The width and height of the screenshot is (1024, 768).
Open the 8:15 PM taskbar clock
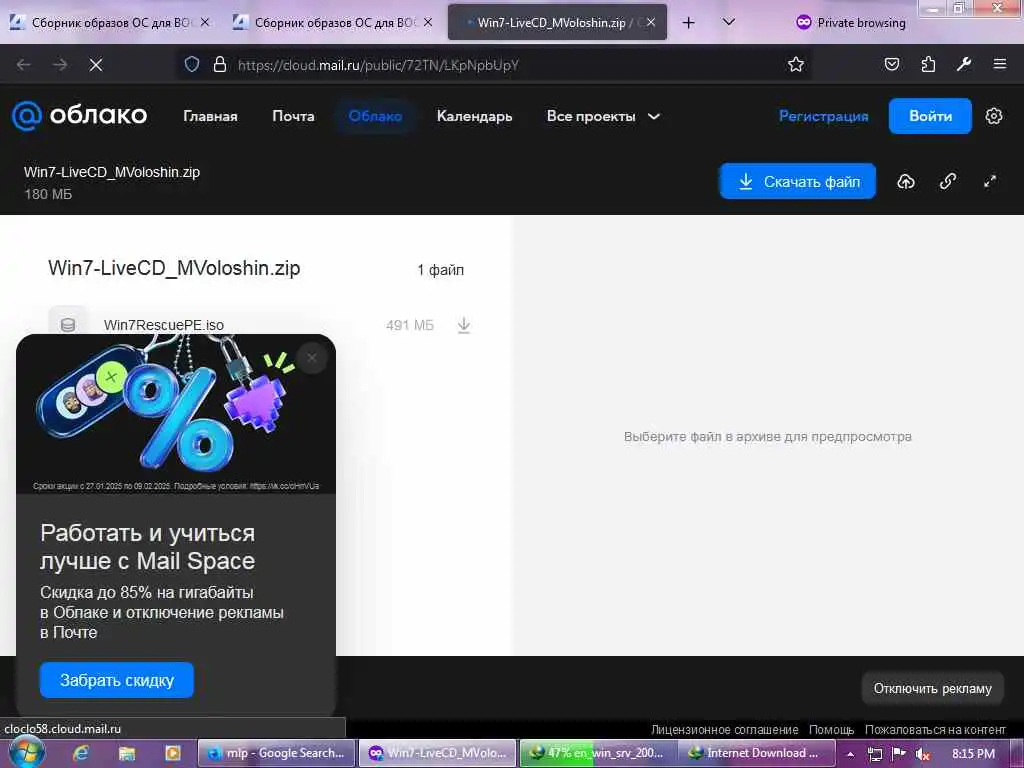point(973,754)
